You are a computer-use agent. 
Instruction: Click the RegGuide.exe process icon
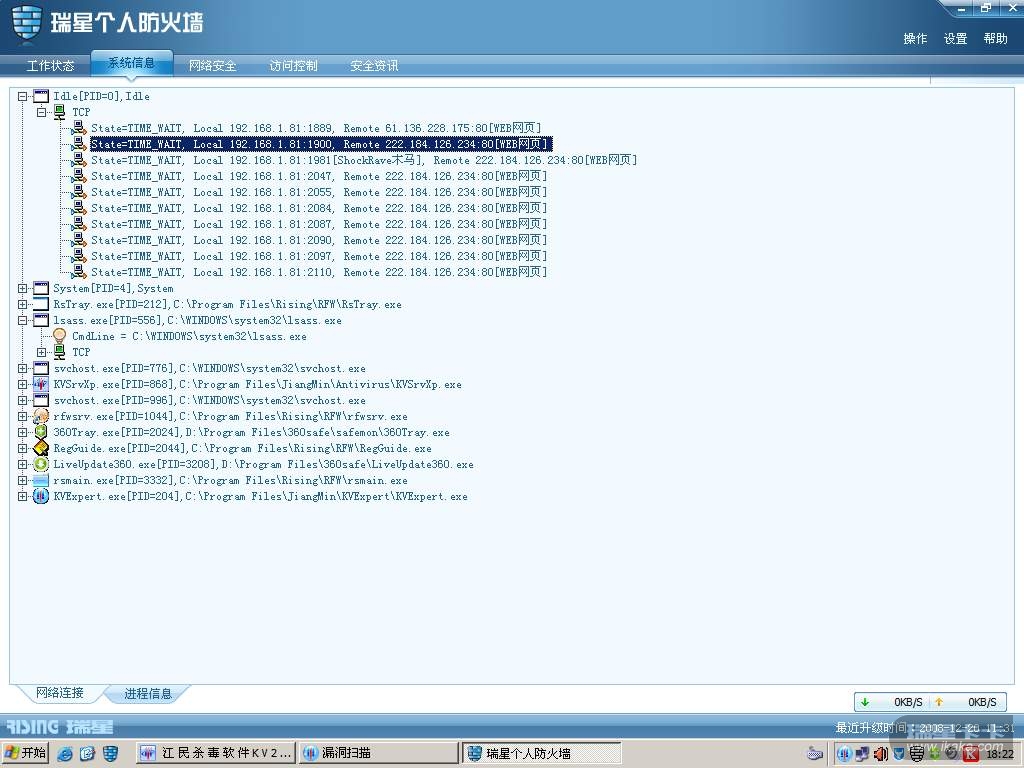pyautogui.click(x=41, y=448)
